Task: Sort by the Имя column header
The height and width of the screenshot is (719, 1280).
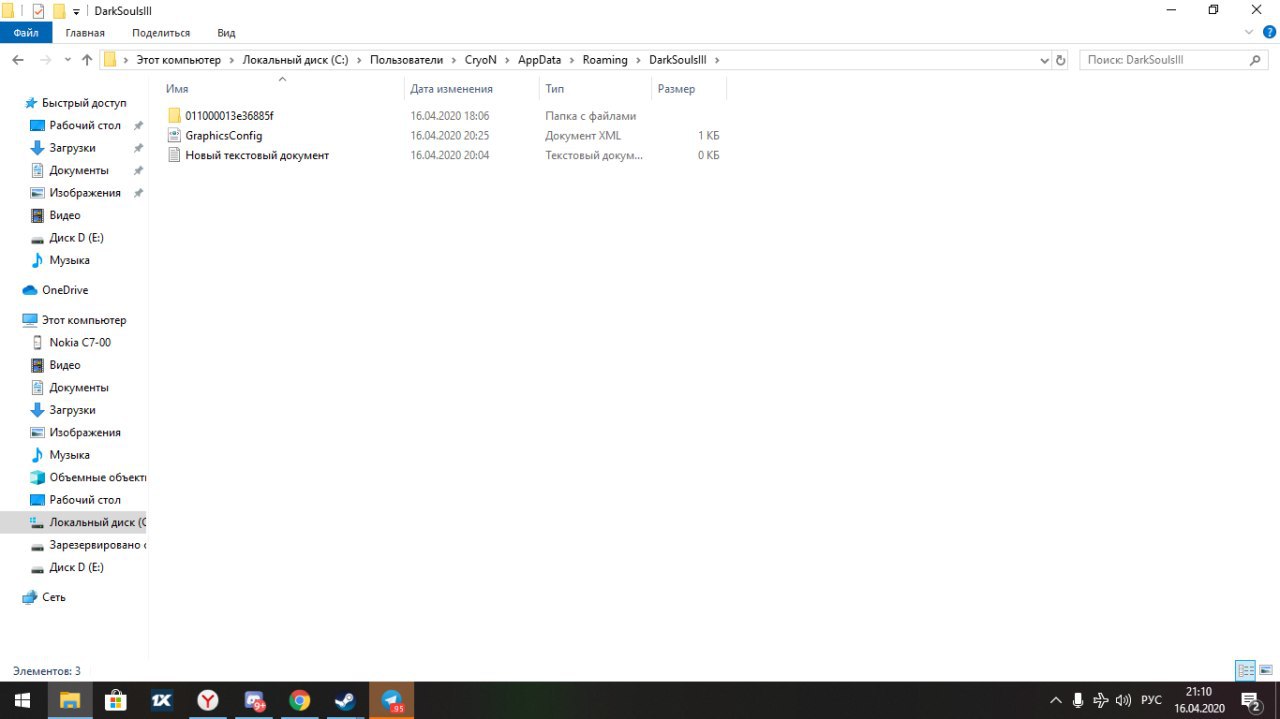Action: point(177,89)
